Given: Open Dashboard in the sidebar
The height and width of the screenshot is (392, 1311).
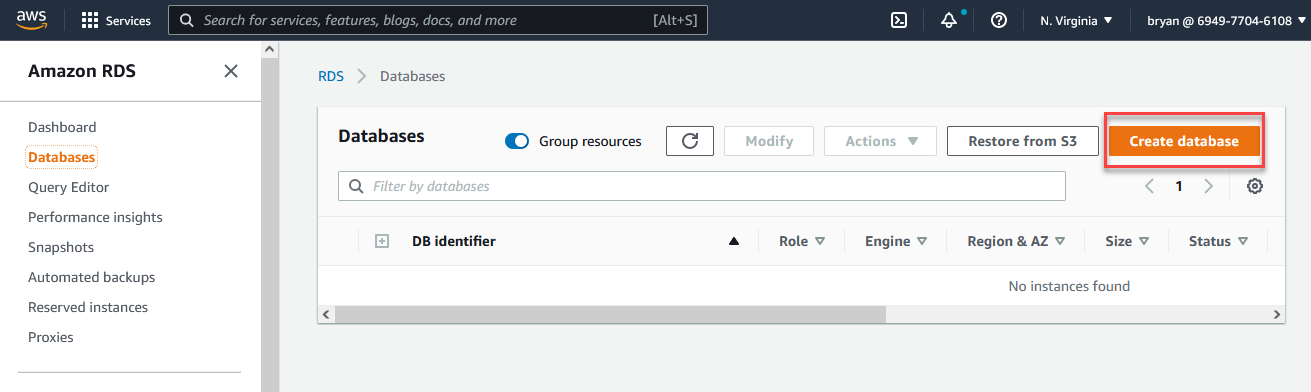Looking at the screenshot, I should pyautogui.click(x=62, y=127).
